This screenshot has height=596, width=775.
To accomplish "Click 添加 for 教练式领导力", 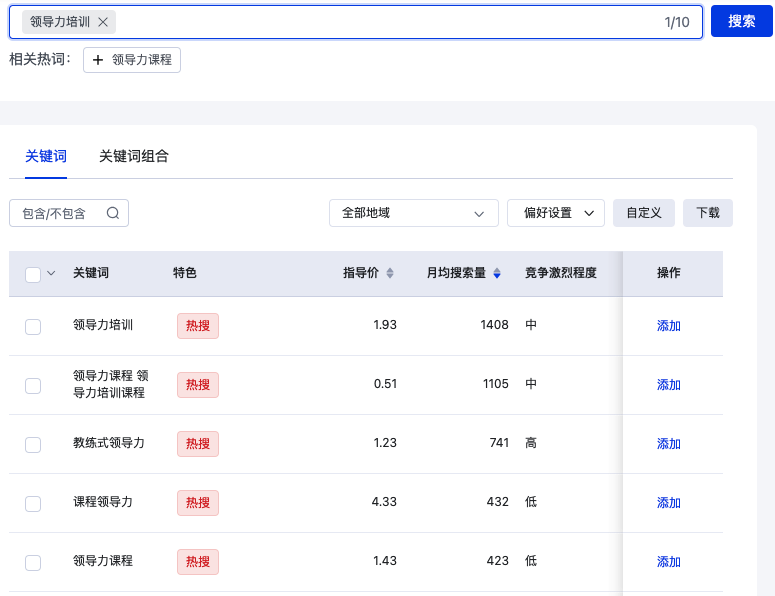I will coord(669,444).
